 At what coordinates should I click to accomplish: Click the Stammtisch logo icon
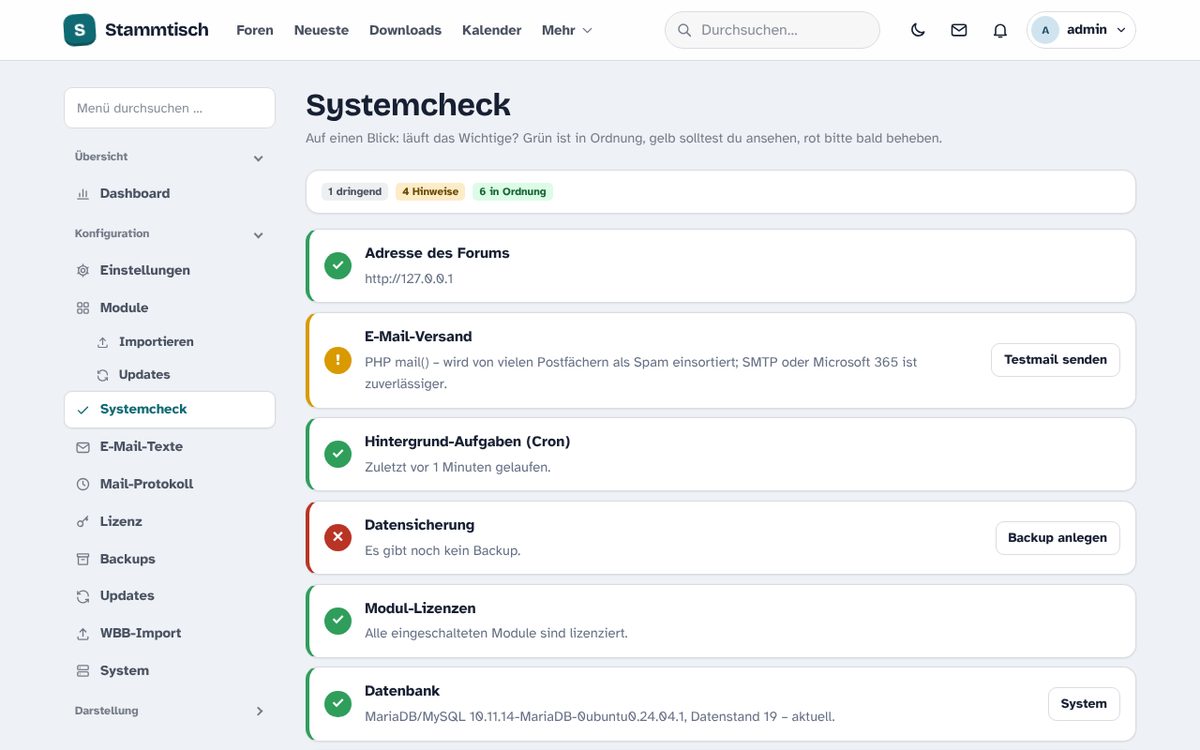click(80, 30)
